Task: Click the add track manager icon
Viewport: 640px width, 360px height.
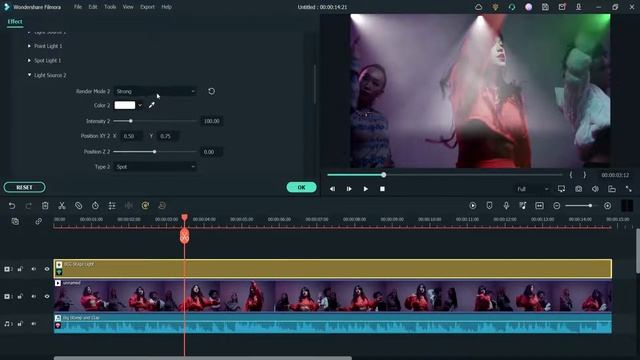Action: coord(15,221)
